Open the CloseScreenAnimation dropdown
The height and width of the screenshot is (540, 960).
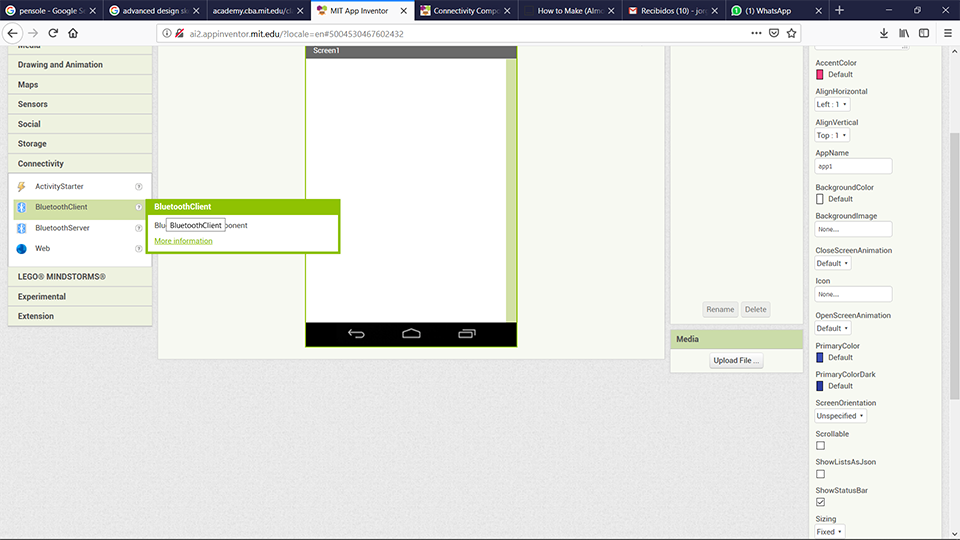point(833,263)
